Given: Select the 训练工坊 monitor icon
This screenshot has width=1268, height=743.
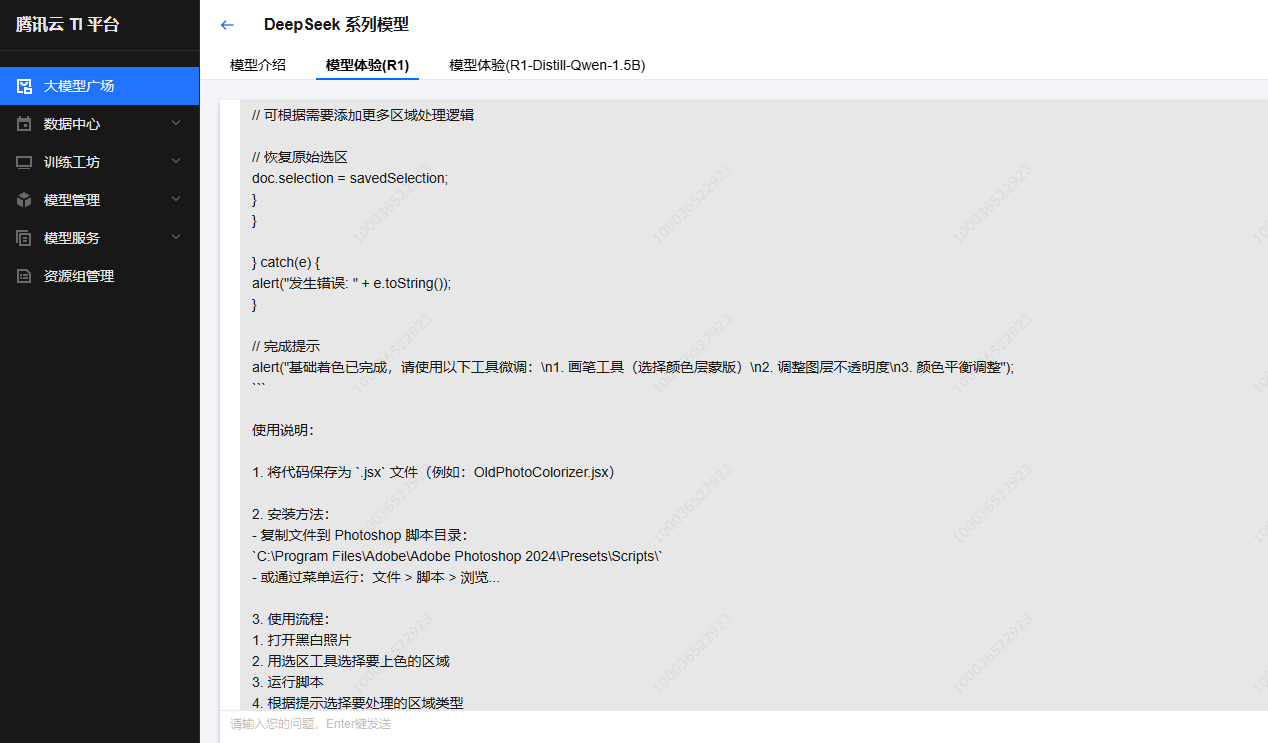Looking at the screenshot, I should point(24,162).
